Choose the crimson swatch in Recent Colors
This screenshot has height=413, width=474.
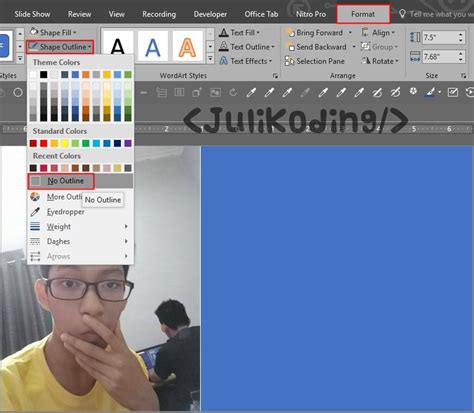click(44, 168)
